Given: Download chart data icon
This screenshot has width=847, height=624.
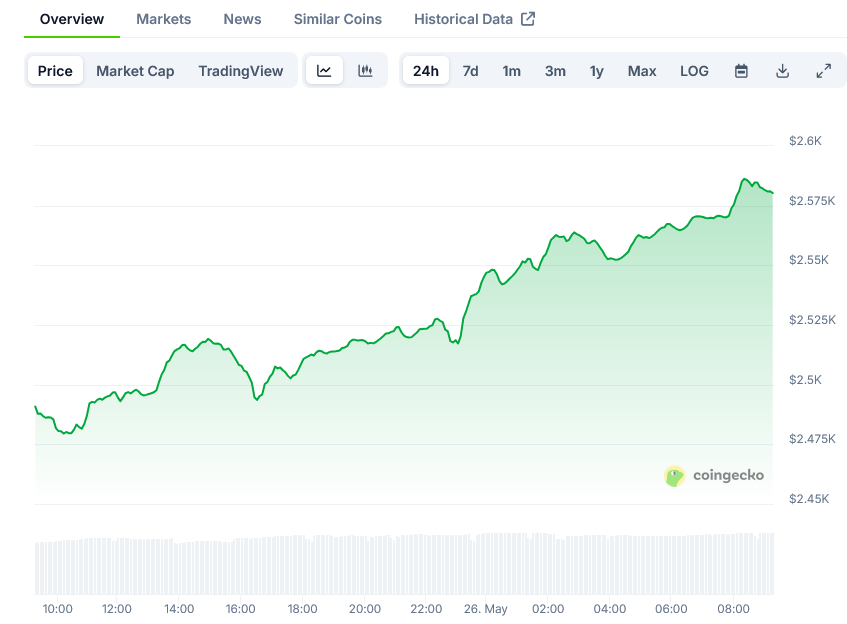Looking at the screenshot, I should tap(782, 71).
